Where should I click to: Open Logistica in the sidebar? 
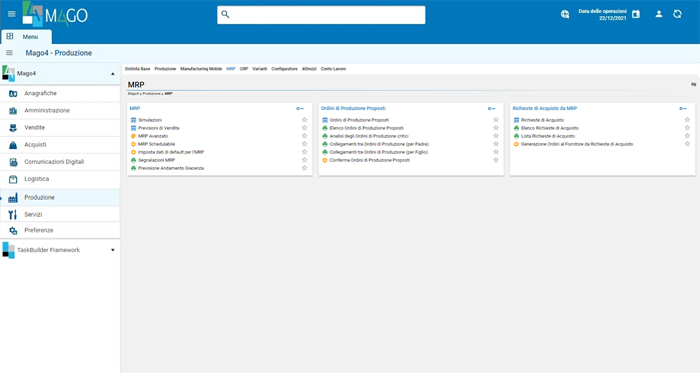point(60,179)
